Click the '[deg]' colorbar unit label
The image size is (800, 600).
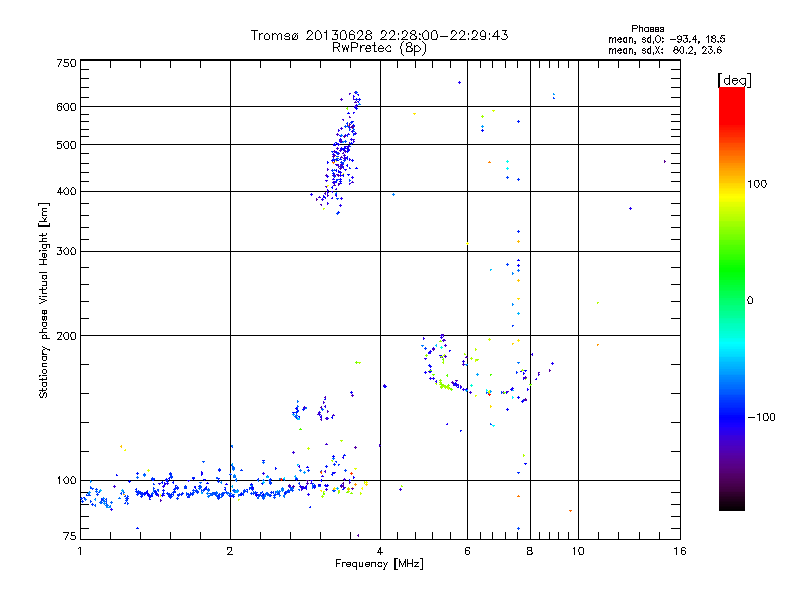(734, 80)
